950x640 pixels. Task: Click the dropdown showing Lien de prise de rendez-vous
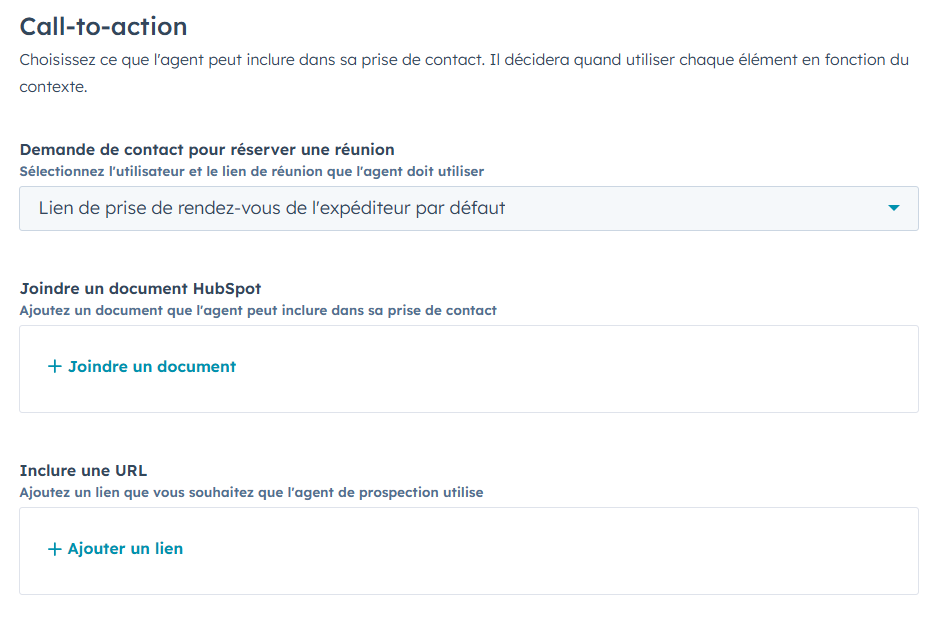click(x=468, y=208)
